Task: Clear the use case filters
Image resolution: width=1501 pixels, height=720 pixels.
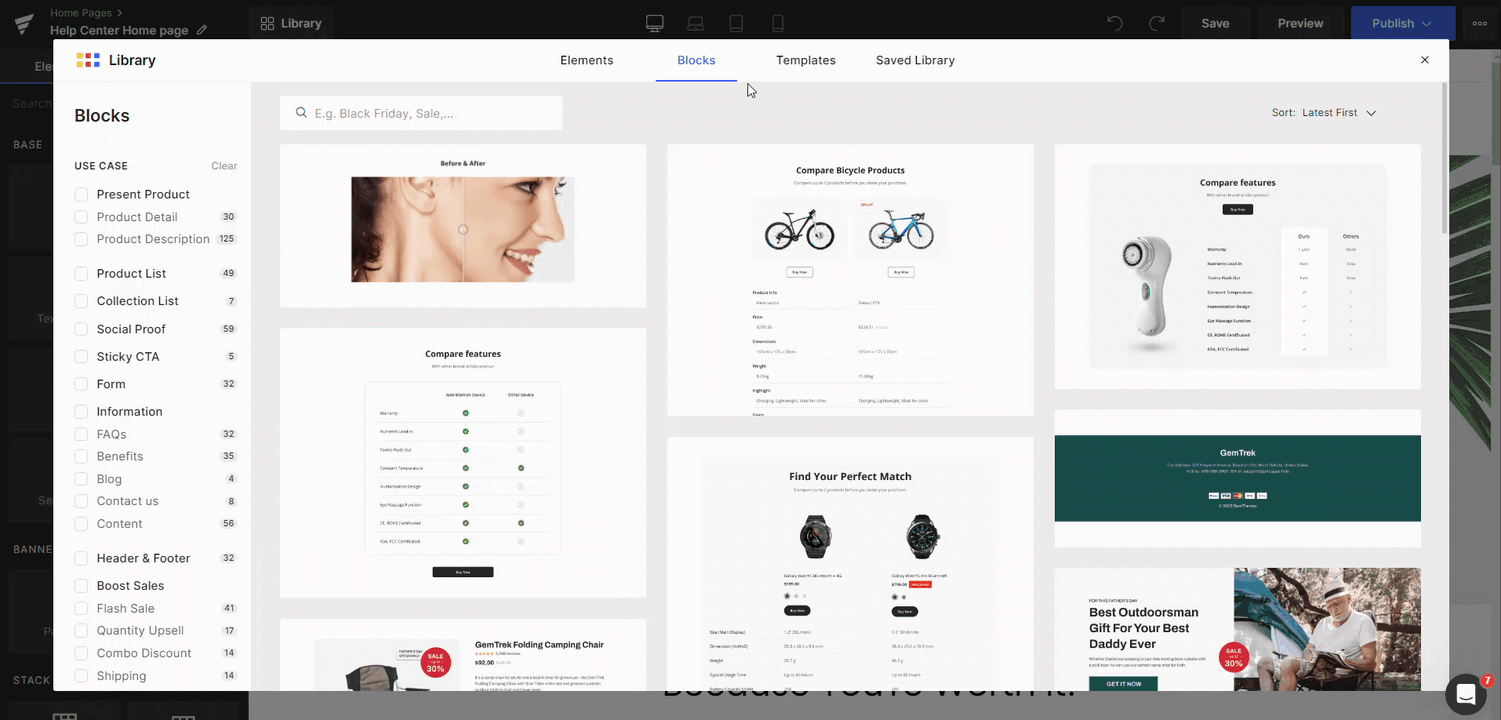Action: (x=224, y=166)
